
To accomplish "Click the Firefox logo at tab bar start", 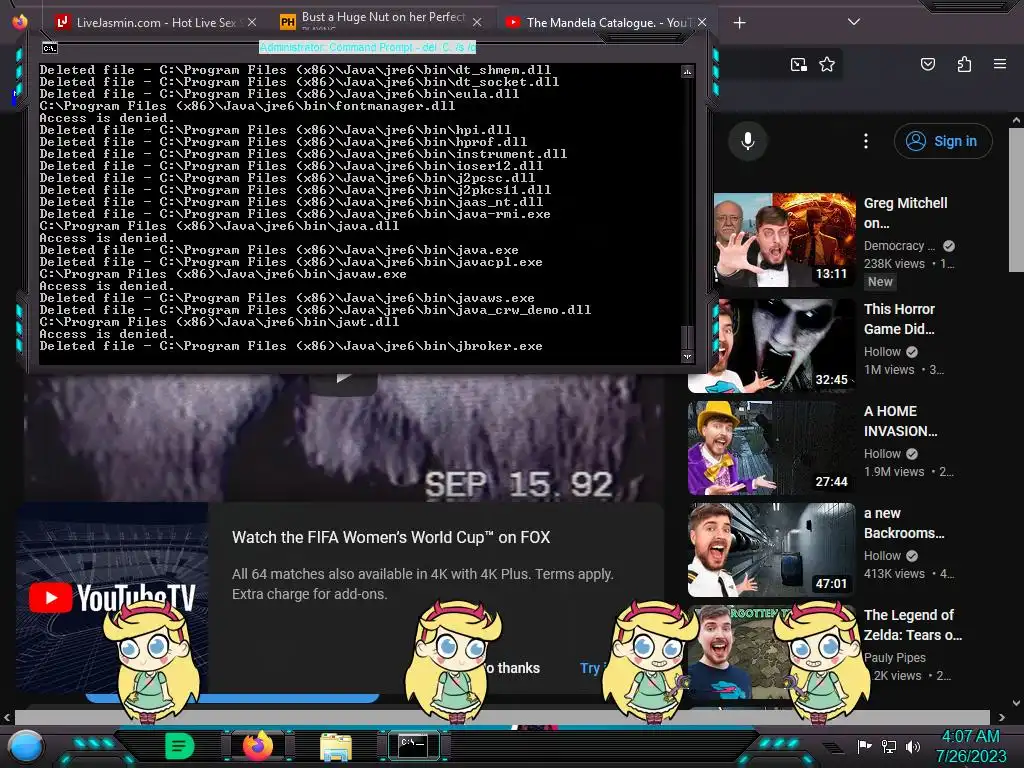I will tap(20, 22).
